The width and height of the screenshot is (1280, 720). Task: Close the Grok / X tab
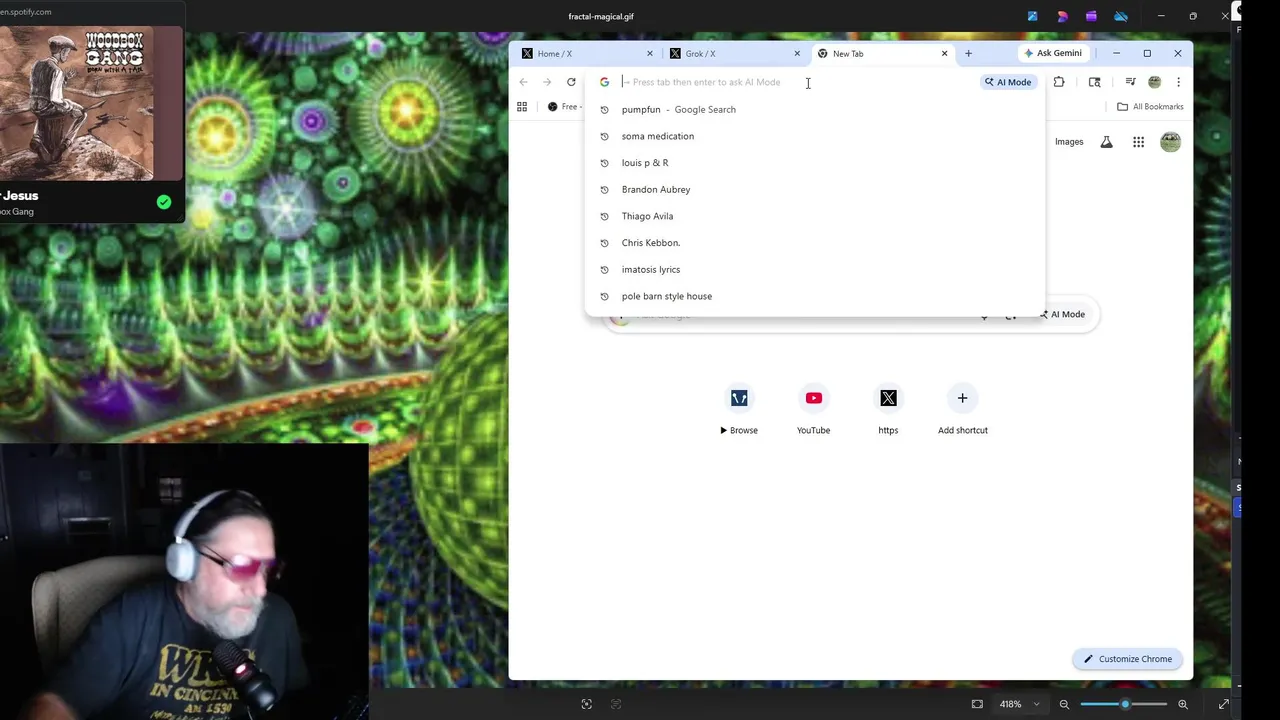click(797, 53)
